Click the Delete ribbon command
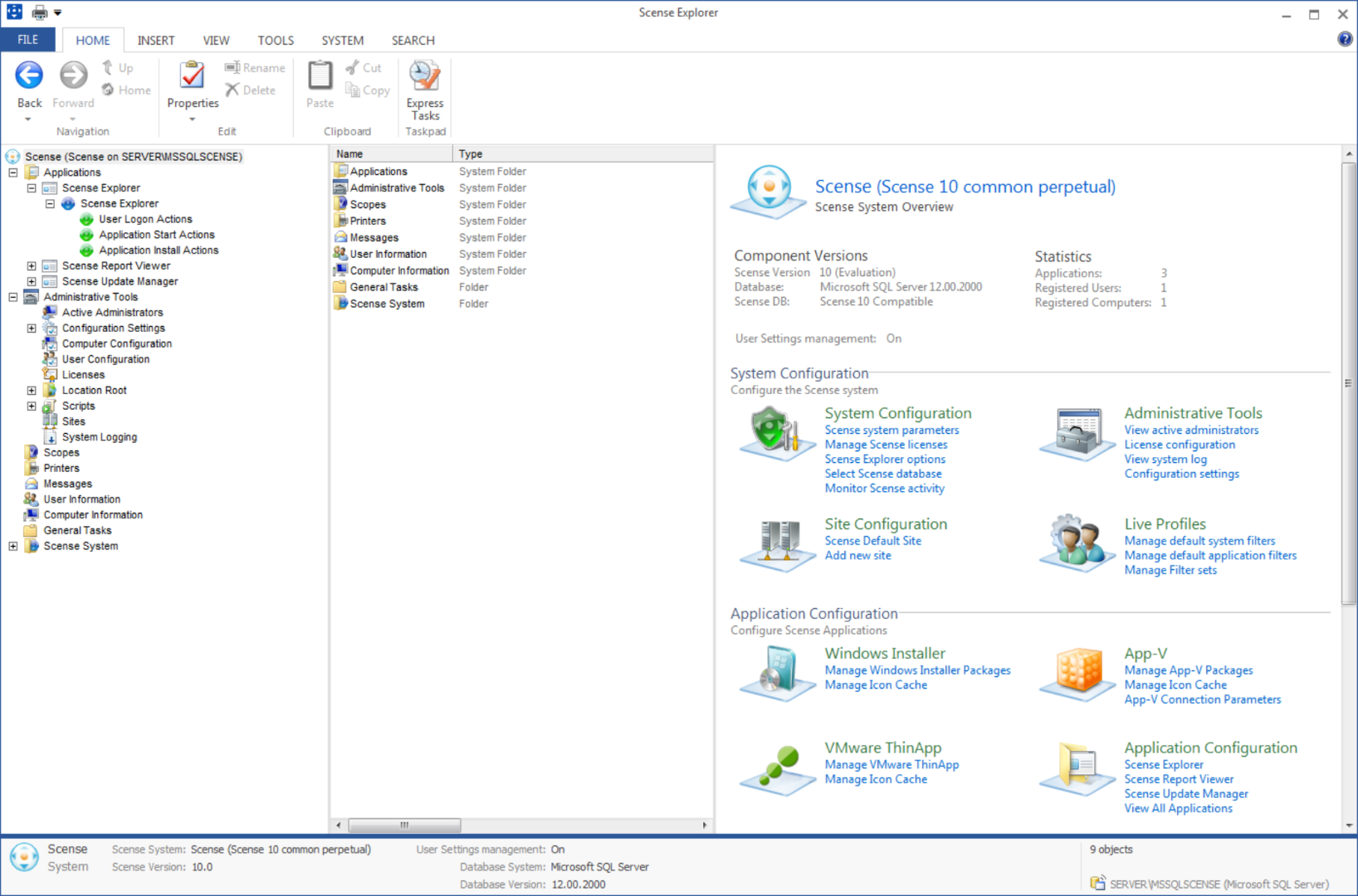The image size is (1358, 896). 251,90
